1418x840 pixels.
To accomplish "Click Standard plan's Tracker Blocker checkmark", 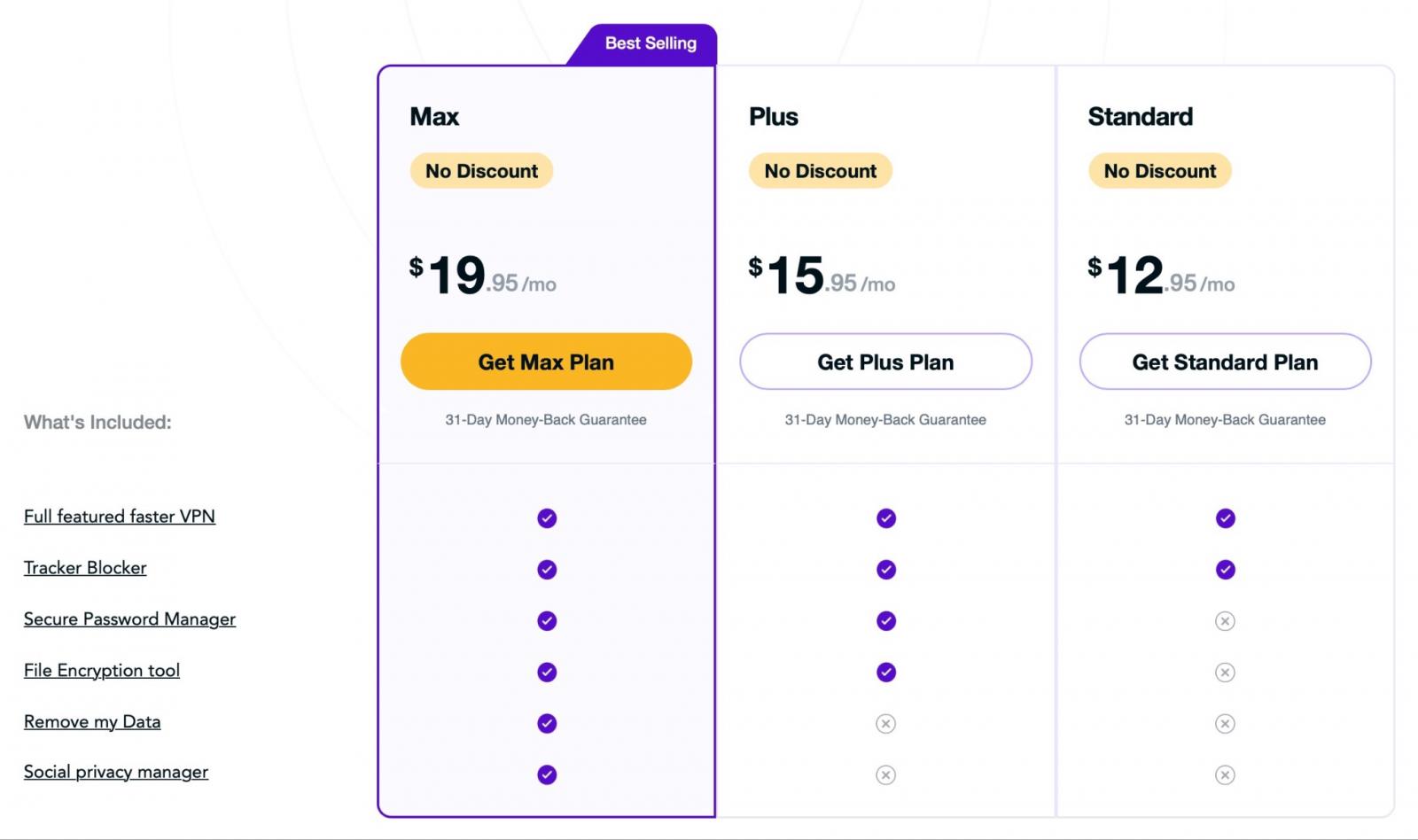I will click(1225, 570).
